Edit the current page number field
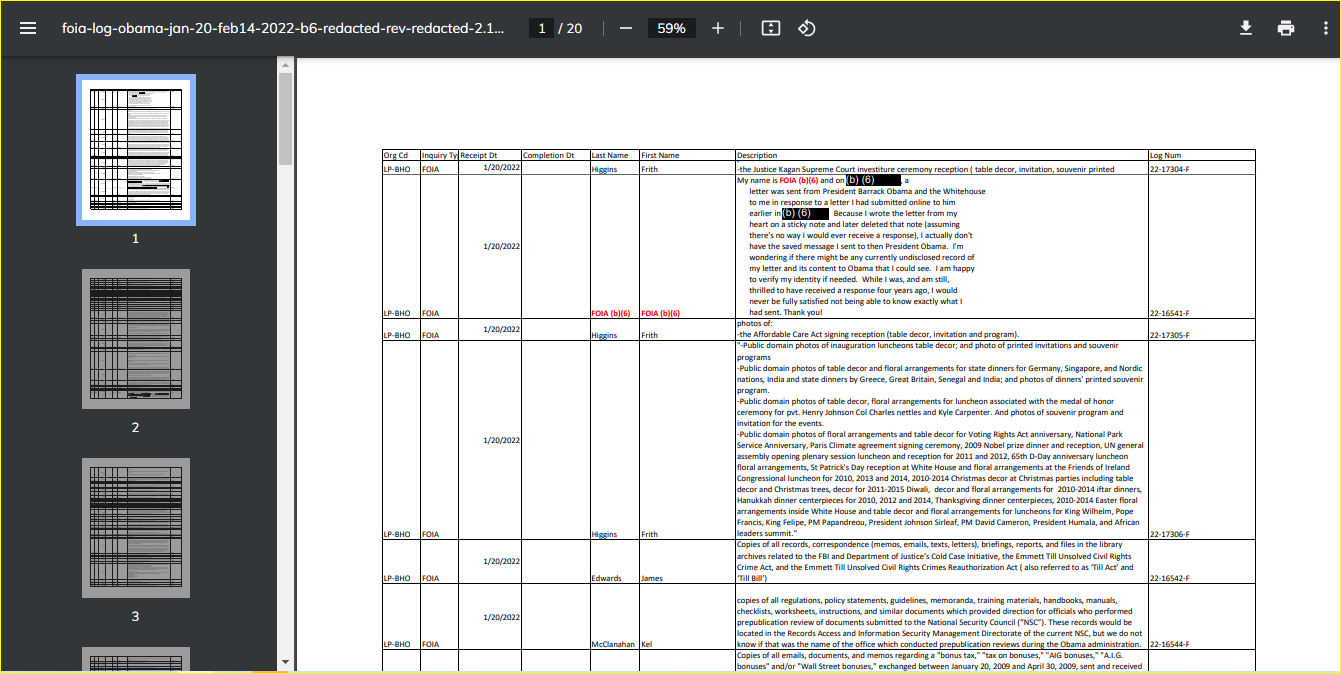The width and height of the screenshot is (1341, 674). (542, 28)
